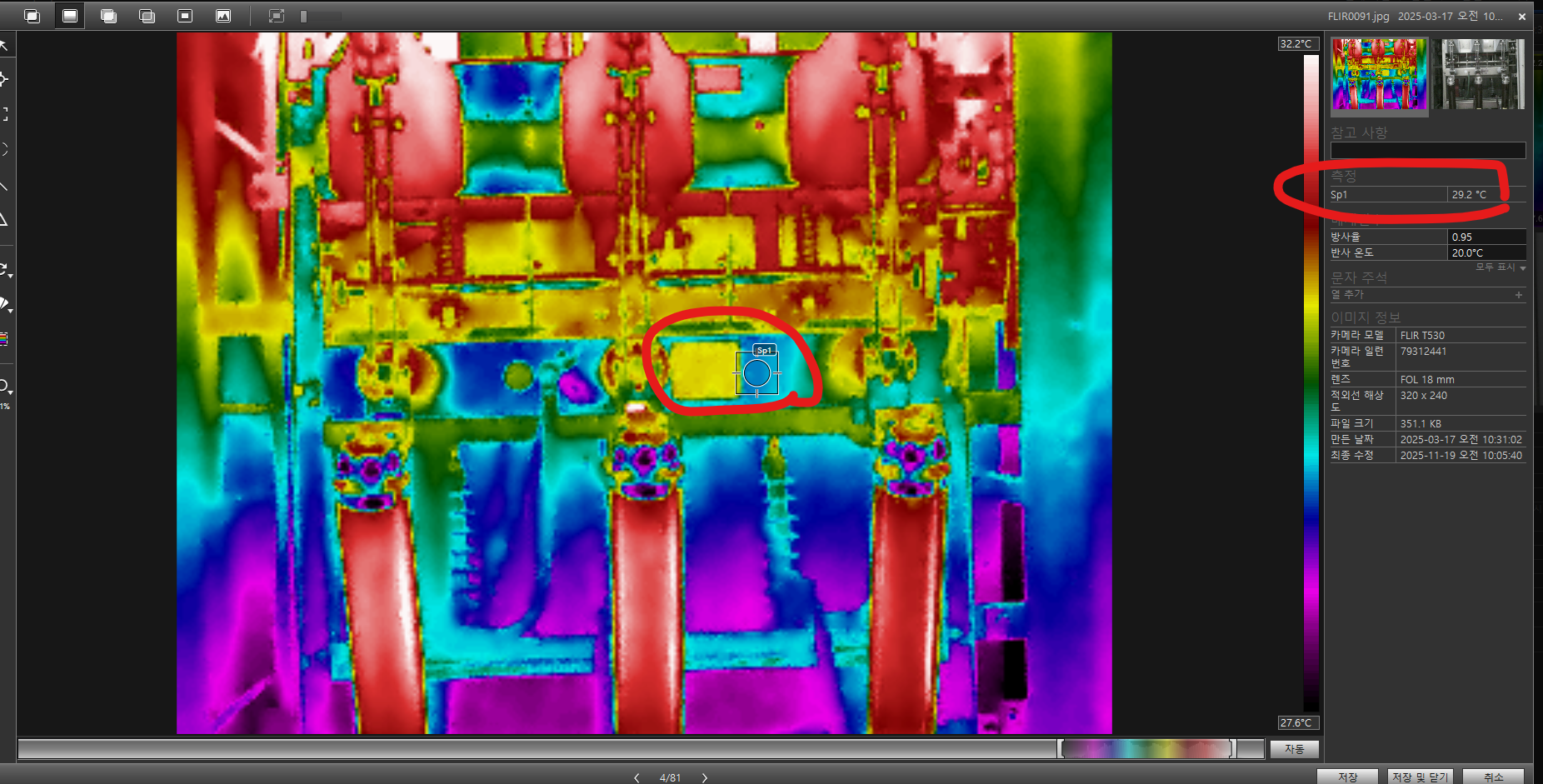The height and width of the screenshot is (784, 1543).
Task: Select the arrow selection tool
Action: coord(4,45)
